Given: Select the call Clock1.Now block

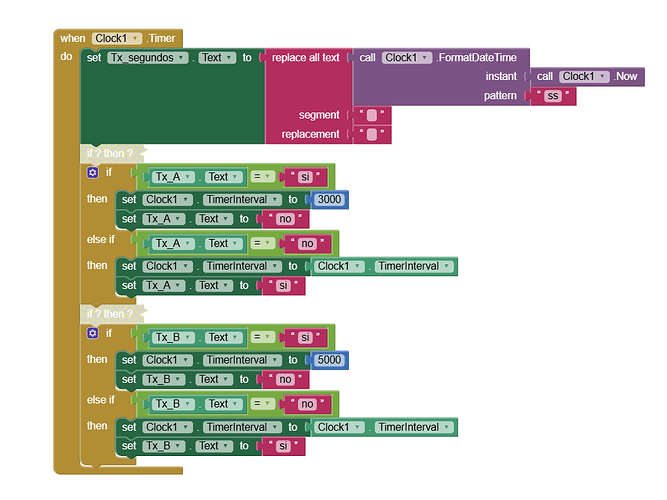Looking at the screenshot, I should (587, 77).
